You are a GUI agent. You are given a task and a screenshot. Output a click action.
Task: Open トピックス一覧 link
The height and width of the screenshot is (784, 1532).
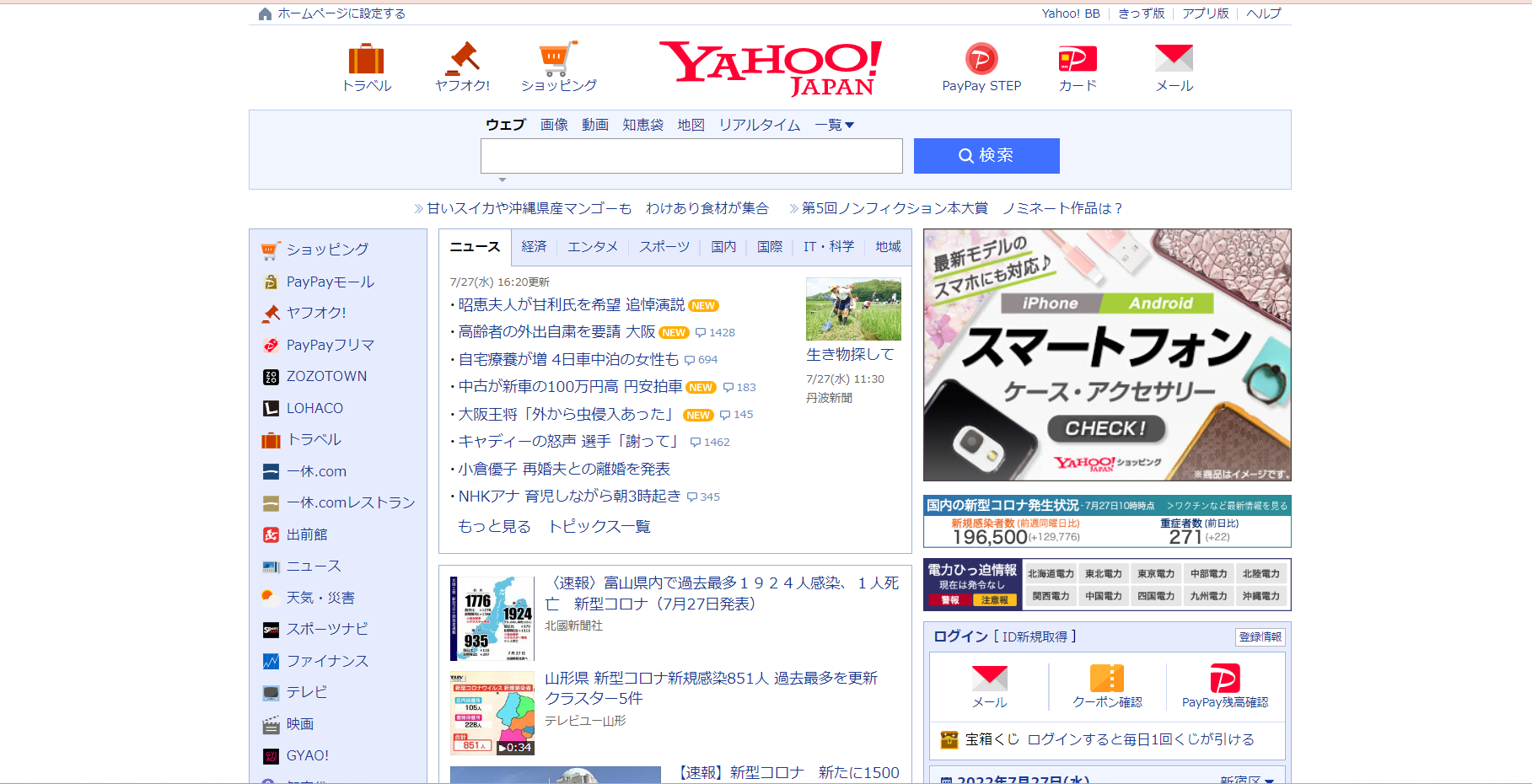[x=599, y=526]
